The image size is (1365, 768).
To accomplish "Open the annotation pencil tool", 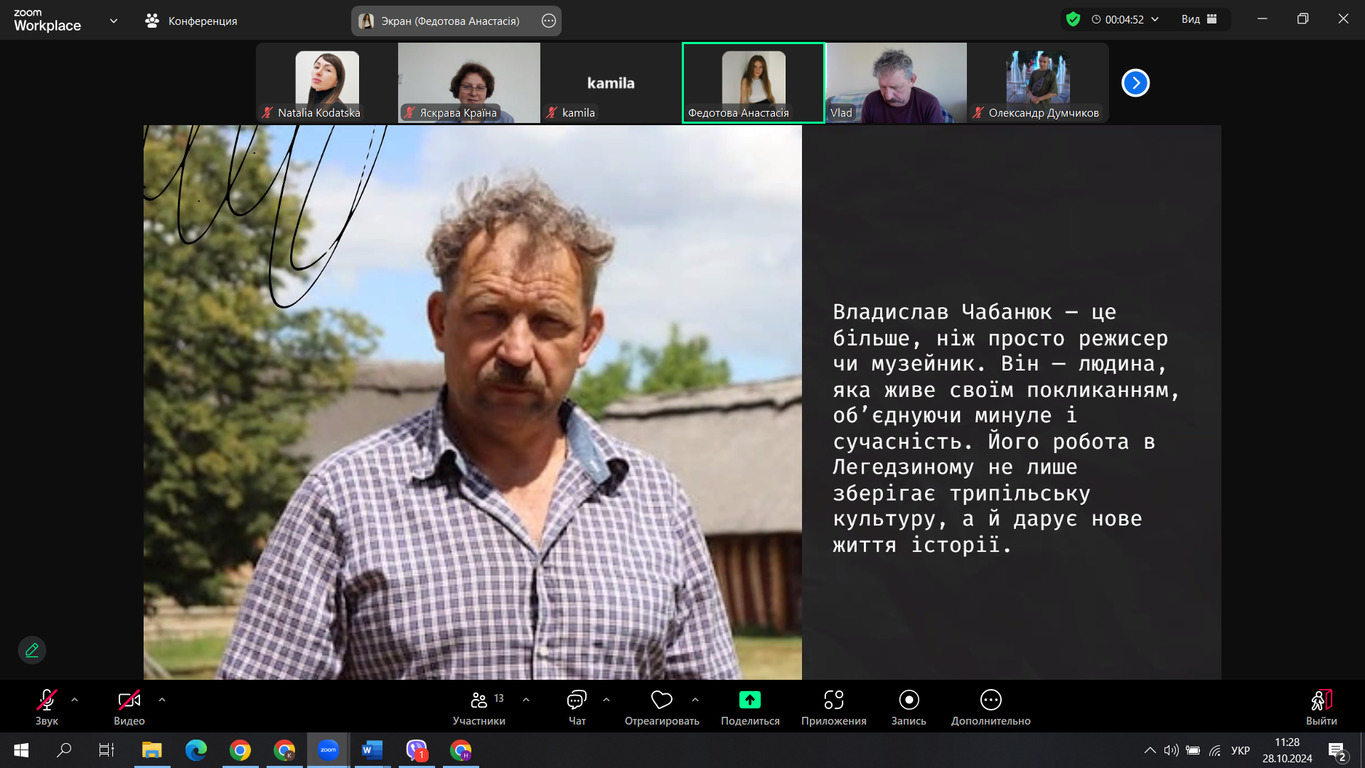I will coord(32,650).
